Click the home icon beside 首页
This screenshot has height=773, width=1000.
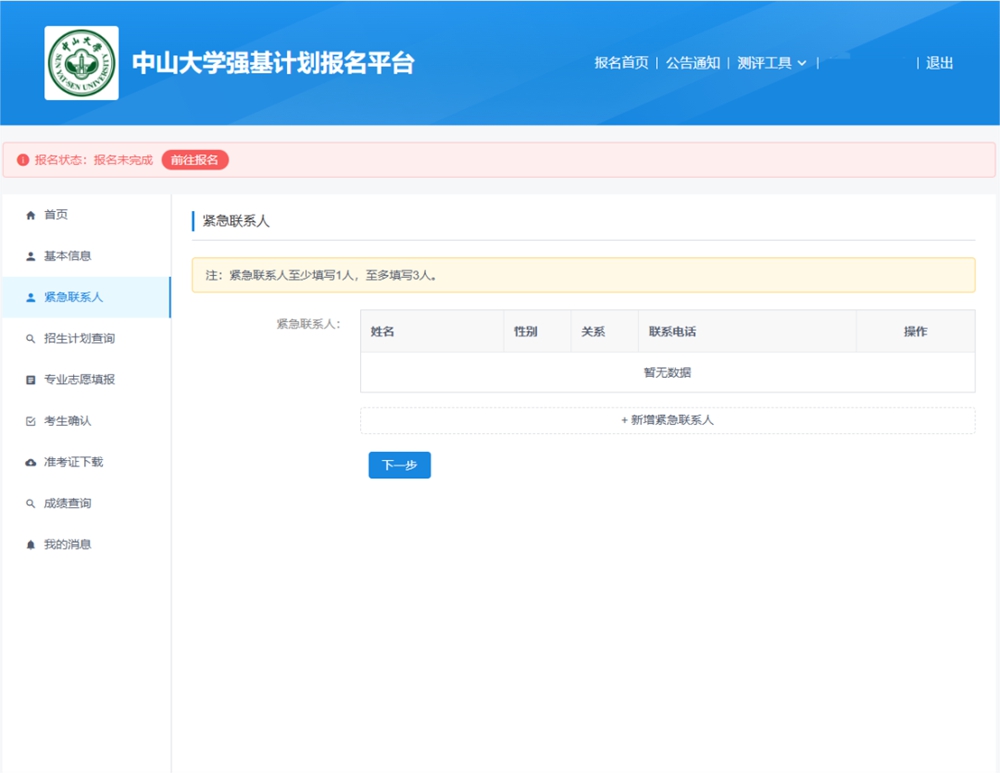30,215
